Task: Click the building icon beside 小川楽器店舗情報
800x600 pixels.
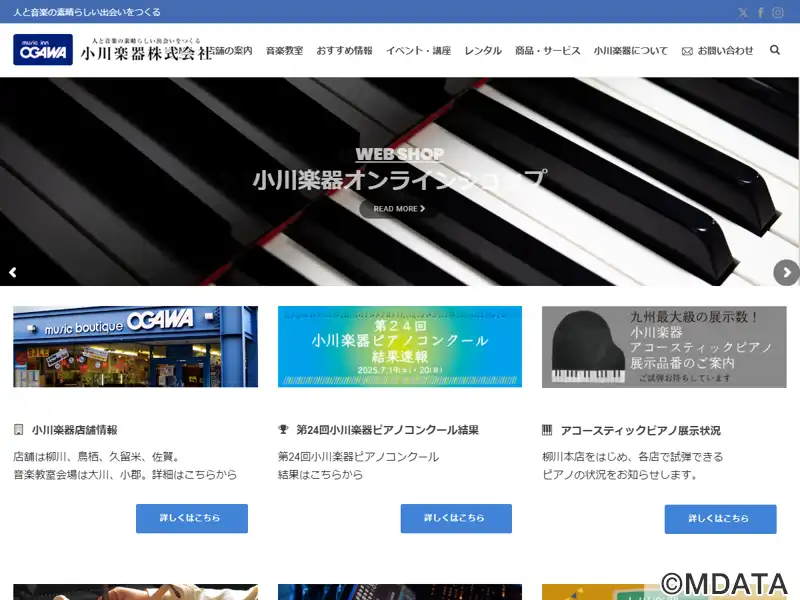Action: tap(18, 430)
